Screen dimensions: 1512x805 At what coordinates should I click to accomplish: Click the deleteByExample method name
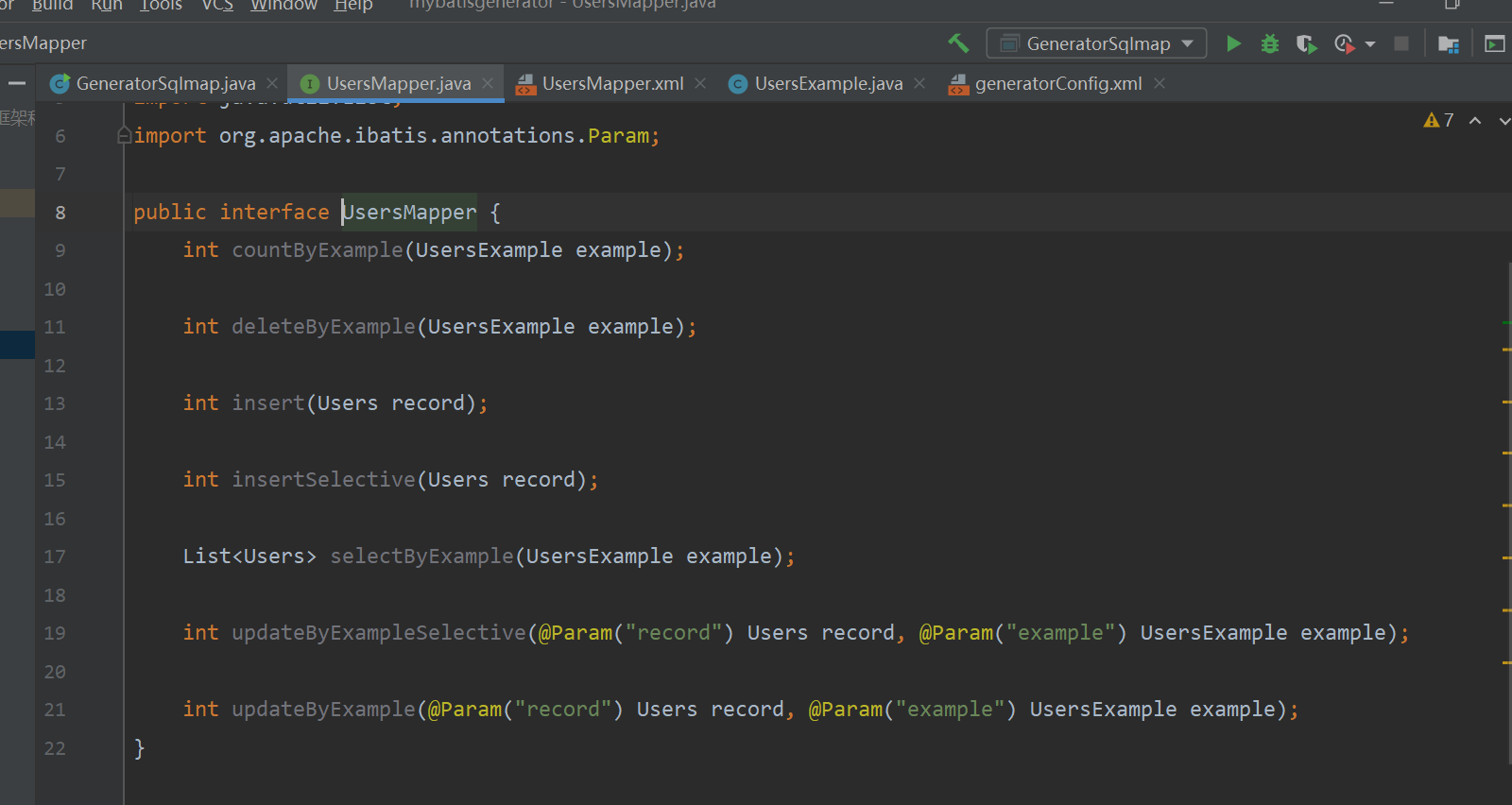coord(323,326)
